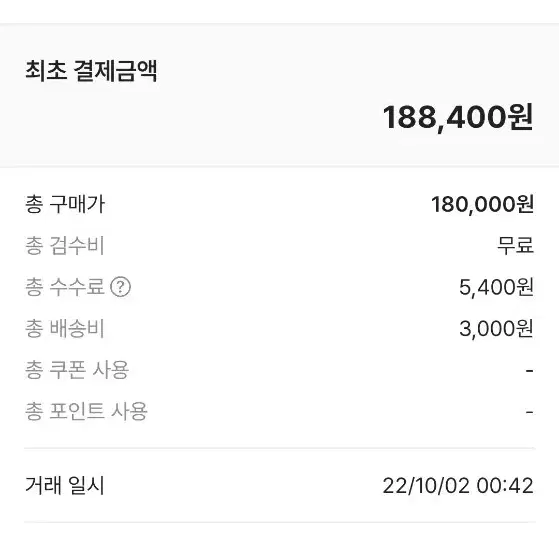Screen dimensions: 559x559
Task: Select the 최초 결제금액 heading
Action: click(91, 71)
